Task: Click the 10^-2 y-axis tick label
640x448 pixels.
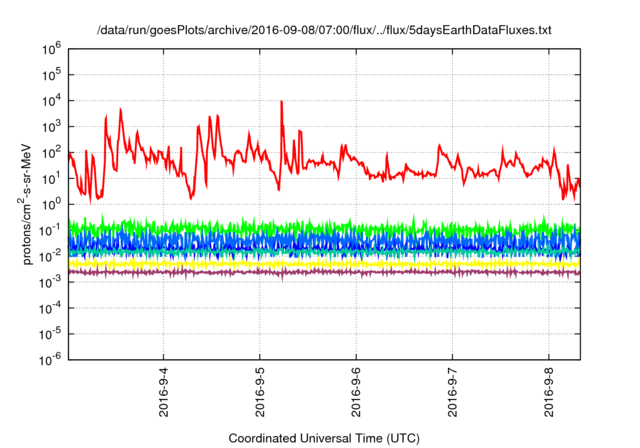Action: [51, 257]
